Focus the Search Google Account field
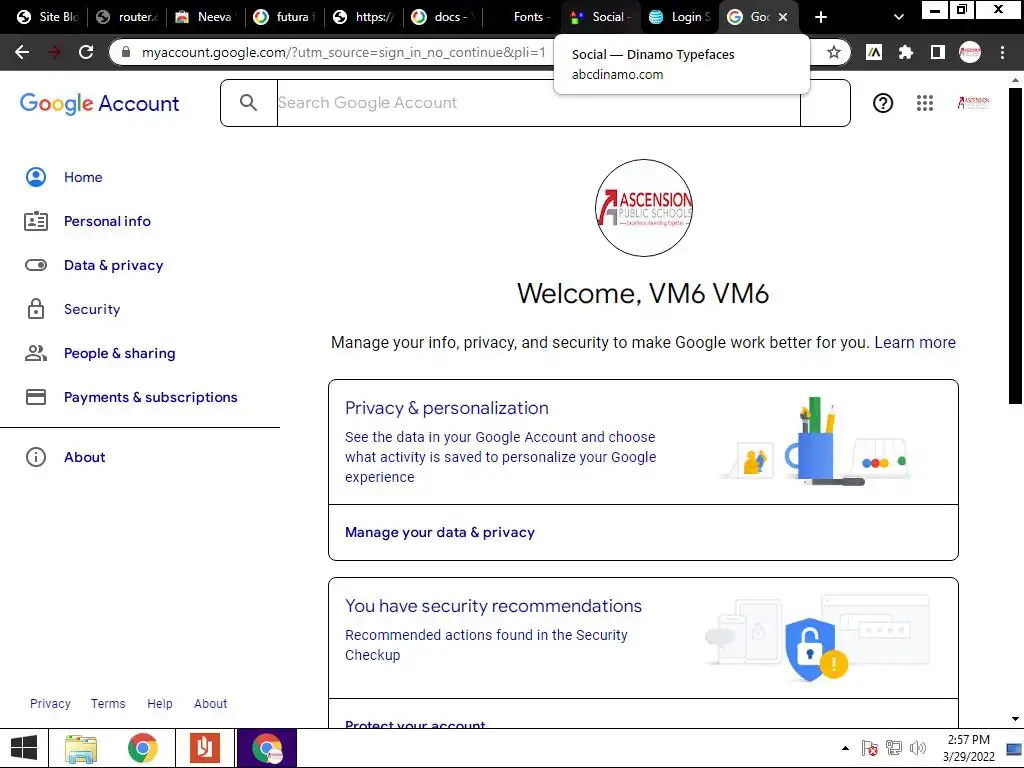This screenshot has height=768, width=1024. pyautogui.click(x=539, y=103)
